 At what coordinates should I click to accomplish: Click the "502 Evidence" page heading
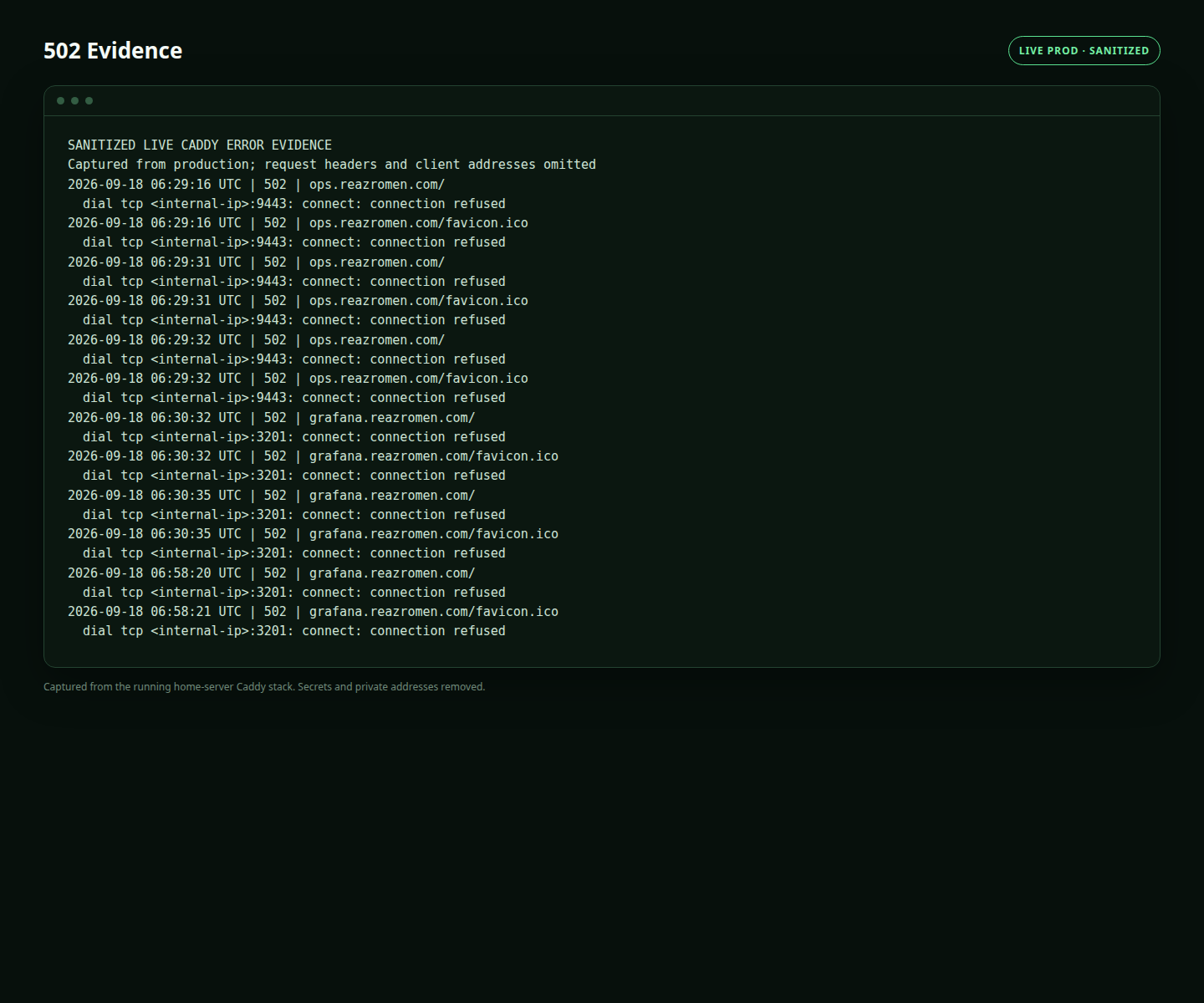113,50
